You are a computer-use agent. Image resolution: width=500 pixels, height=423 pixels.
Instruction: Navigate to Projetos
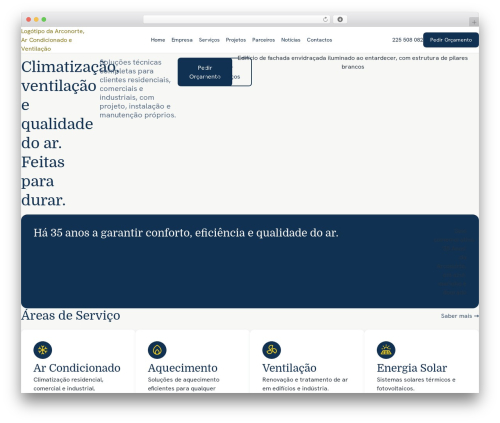pos(236,40)
